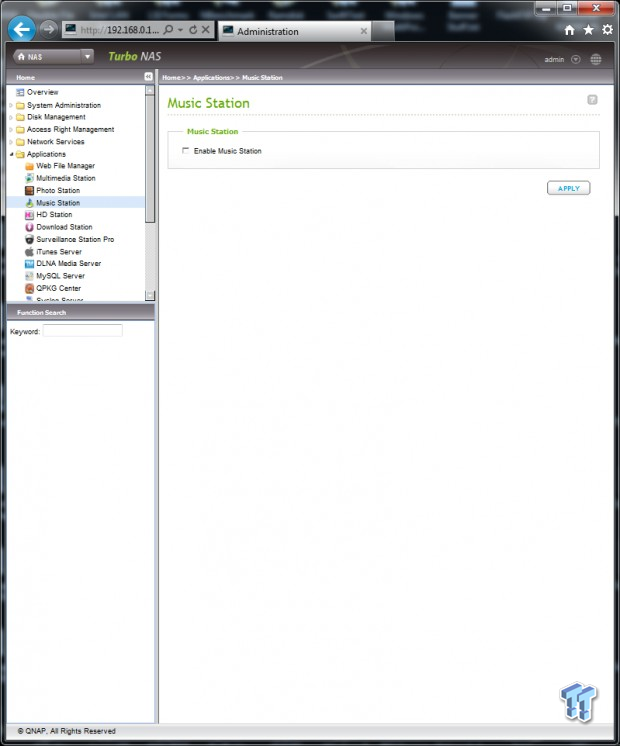Click the Overview icon
This screenshot has width=620, height=746.
pyautogui.click(x=20, y=92)
